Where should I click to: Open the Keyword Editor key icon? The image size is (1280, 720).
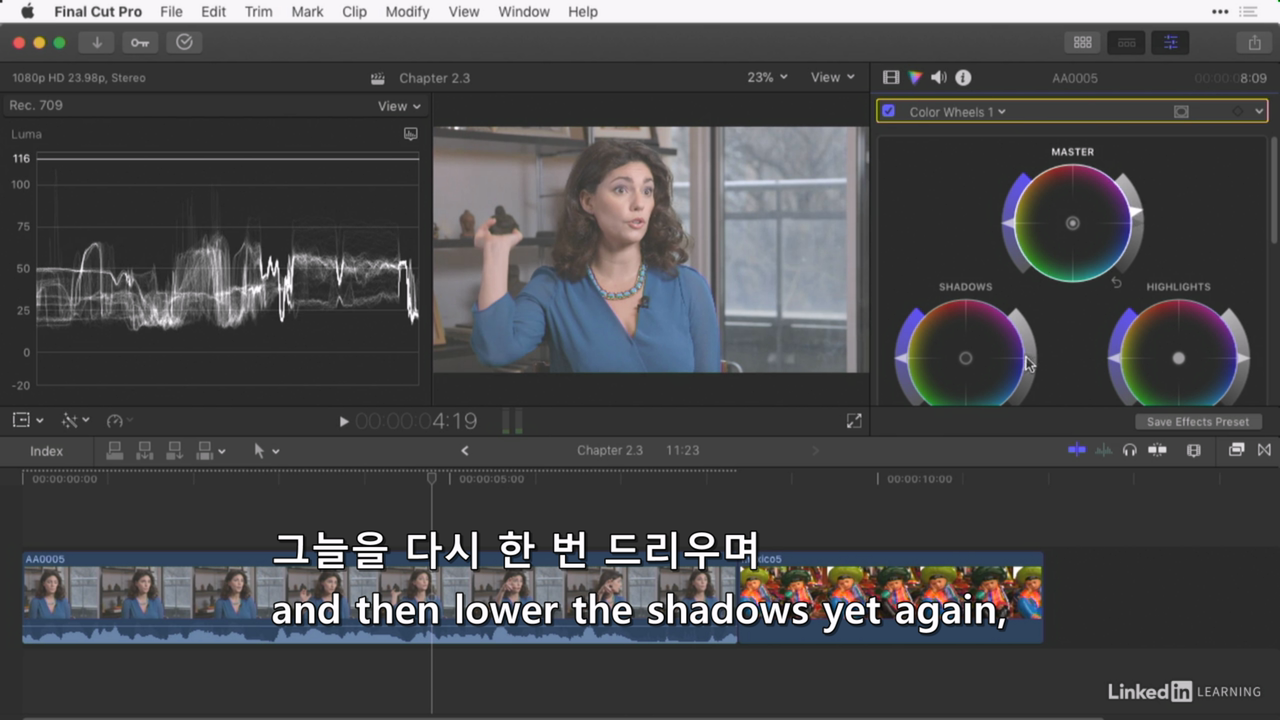click(x=140, y=42)
